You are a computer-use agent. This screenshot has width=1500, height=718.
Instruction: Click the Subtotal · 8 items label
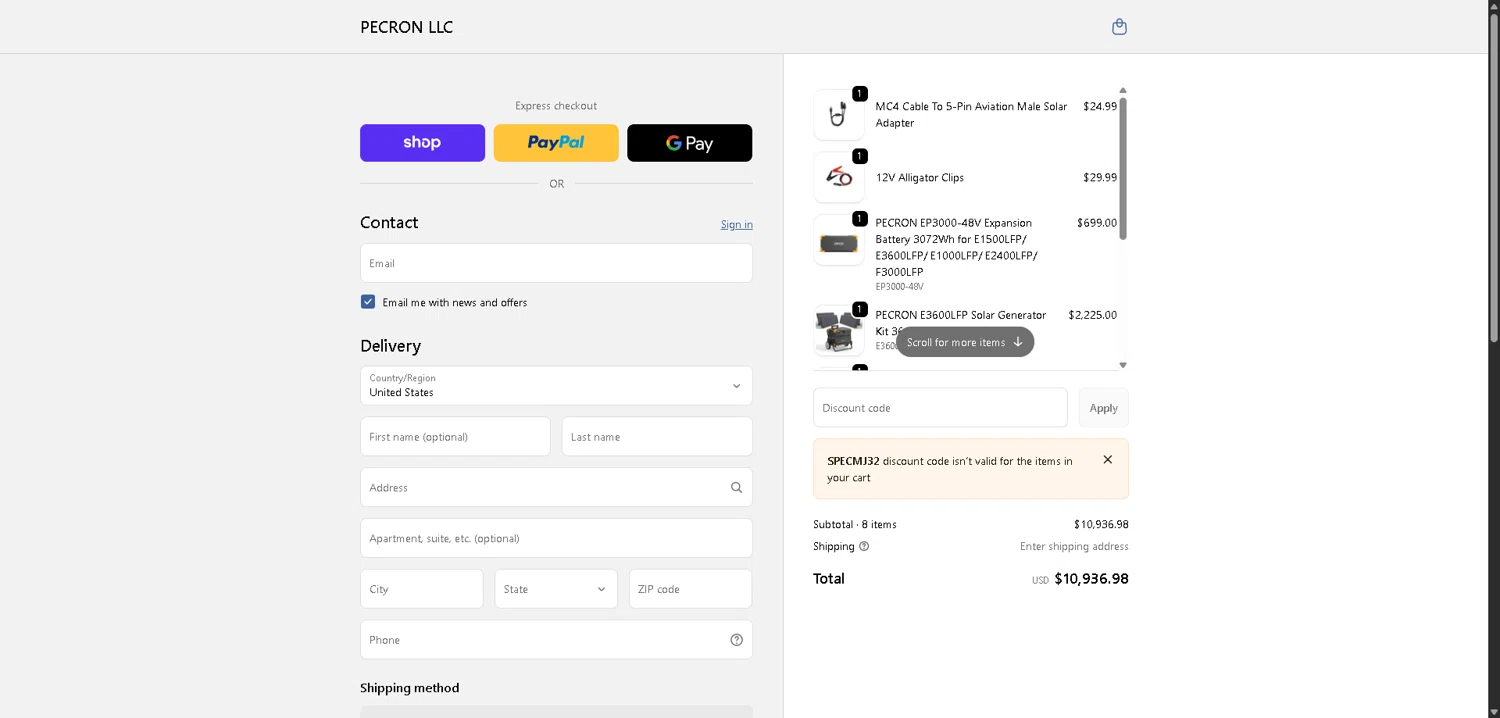pyautogui.click(x=855, y=524)
